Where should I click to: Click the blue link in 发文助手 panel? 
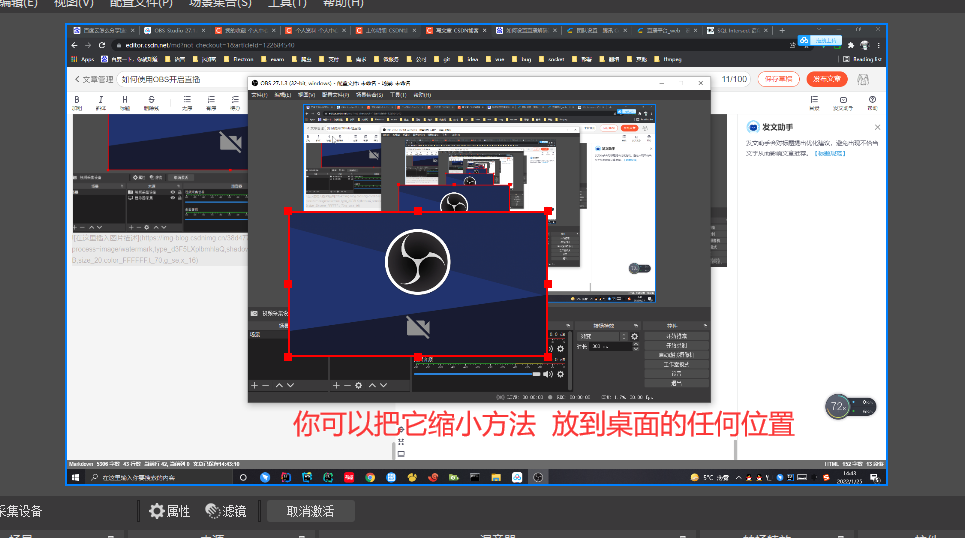(x=830, y=153)
